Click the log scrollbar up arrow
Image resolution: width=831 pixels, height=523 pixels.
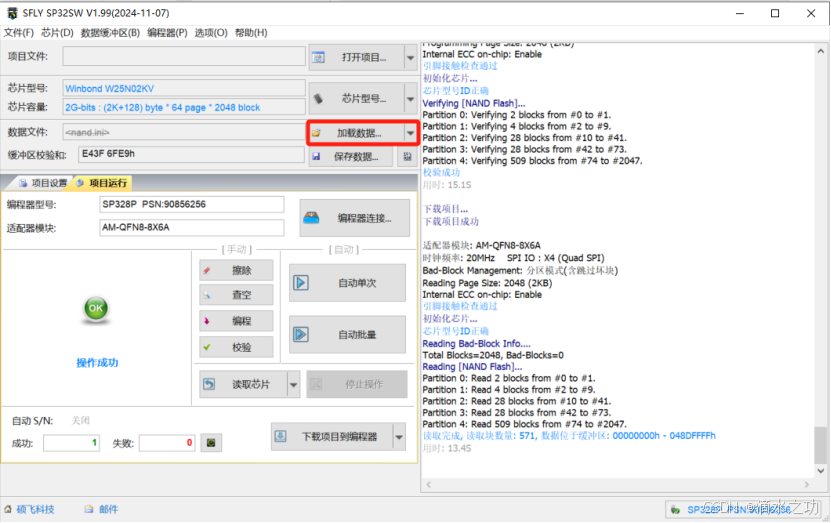pyautogui.click(x=820, y=51)
